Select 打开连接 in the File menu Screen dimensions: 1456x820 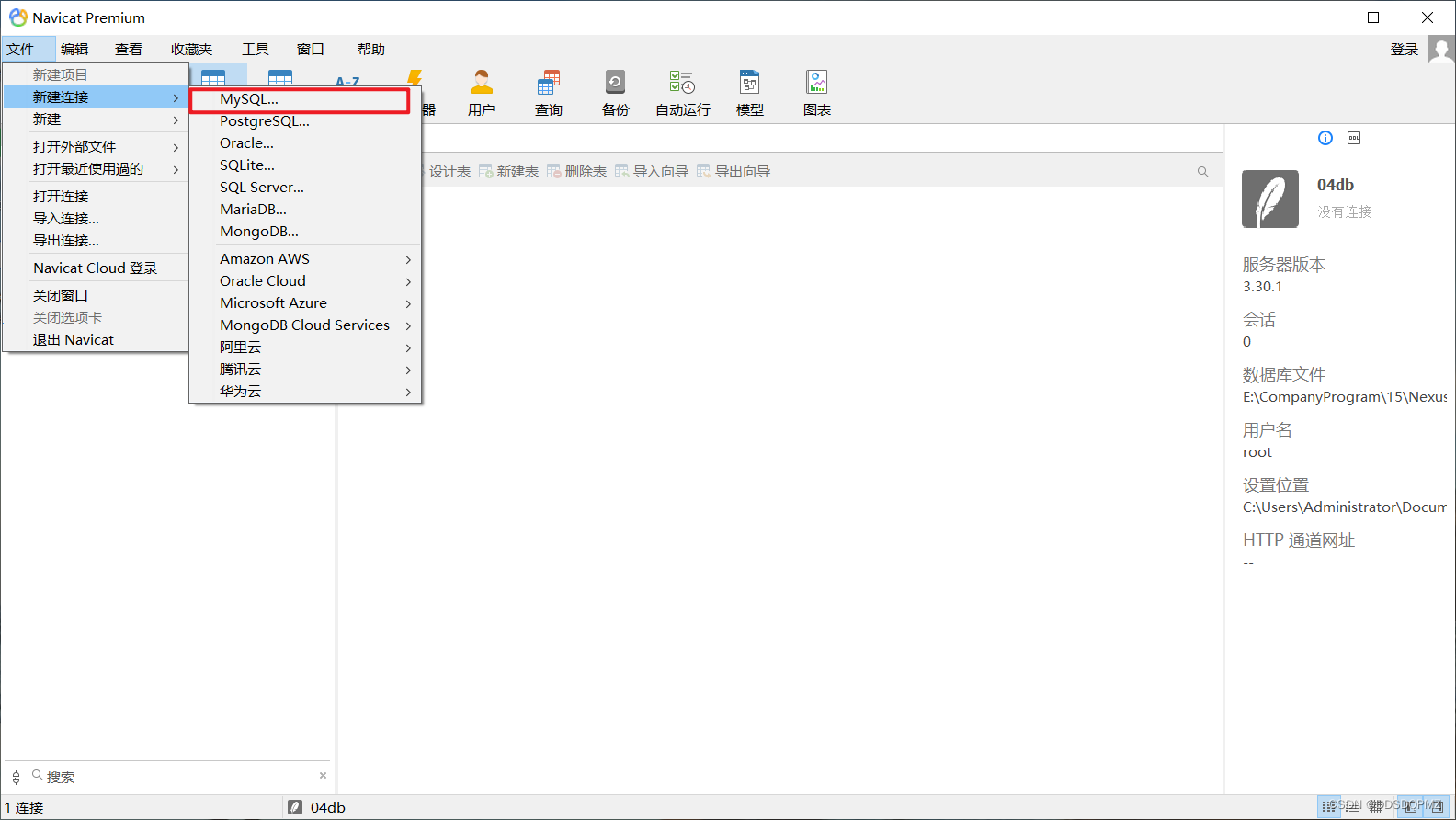point(97,197)
